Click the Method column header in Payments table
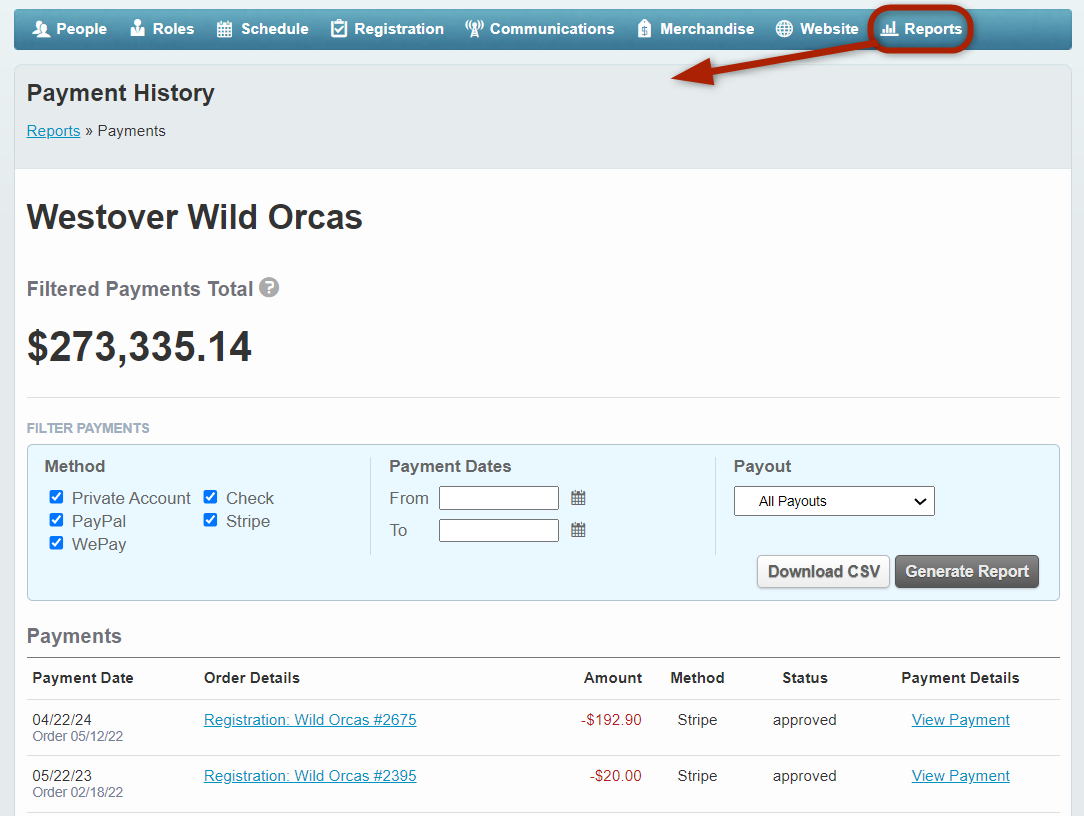Image resolution: width=1084 pixels, height=816 pixels. click(x=697, y=678)
